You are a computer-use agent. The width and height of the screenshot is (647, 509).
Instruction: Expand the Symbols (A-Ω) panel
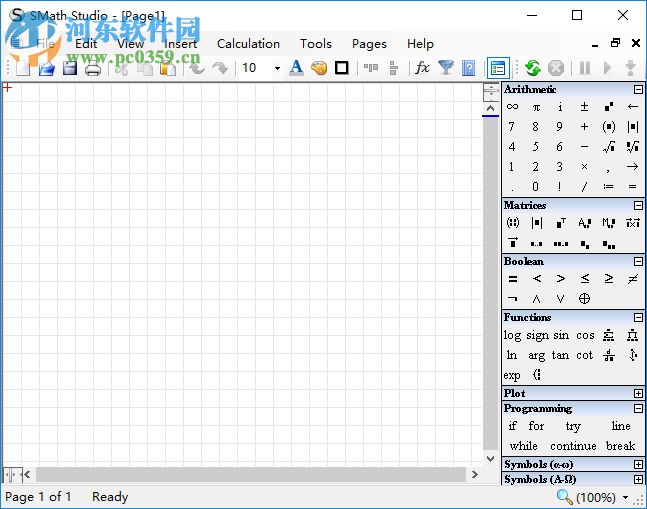(x=638, y=479)
